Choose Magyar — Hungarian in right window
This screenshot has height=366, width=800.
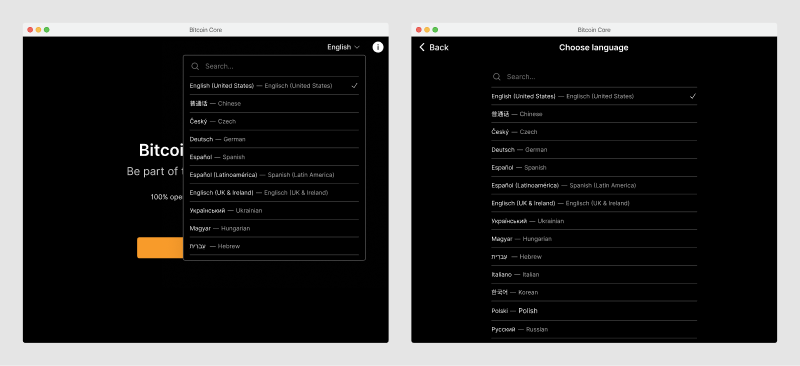pos(594,239)
